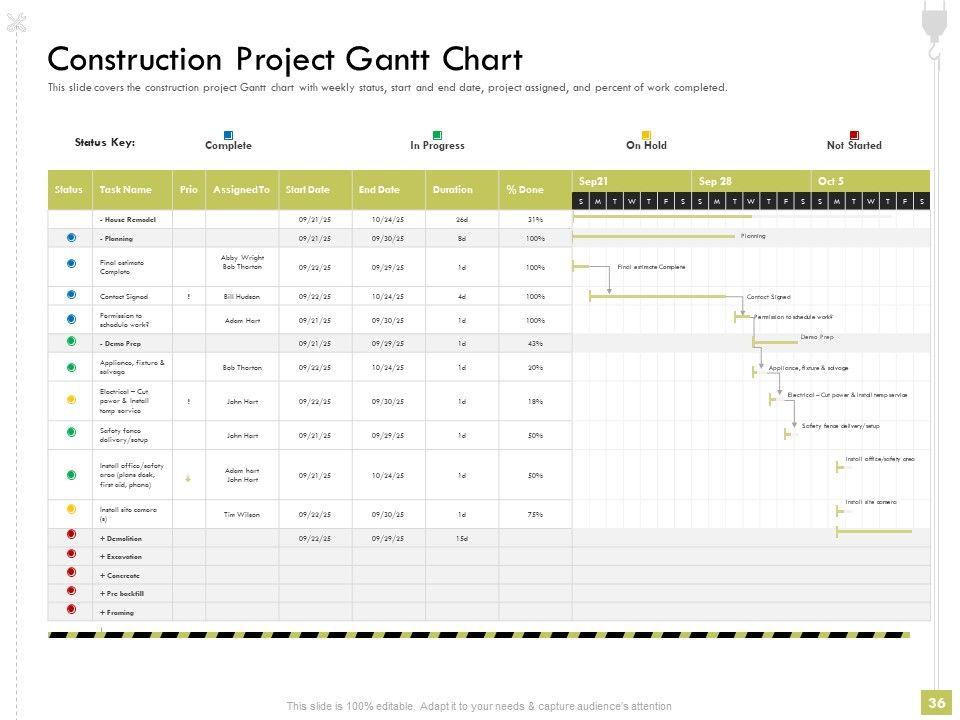Screen dimensions: 960x720
Task: Click the Contact Signed Gantt bar
Action: click(658, 296)
